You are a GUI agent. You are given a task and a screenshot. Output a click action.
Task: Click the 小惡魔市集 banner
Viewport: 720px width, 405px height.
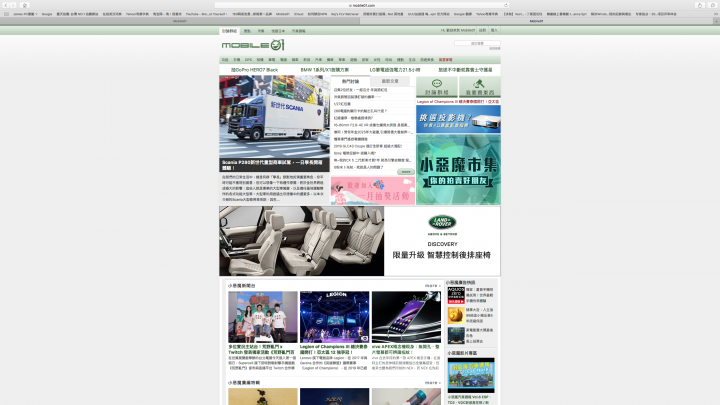coord(458,169)
